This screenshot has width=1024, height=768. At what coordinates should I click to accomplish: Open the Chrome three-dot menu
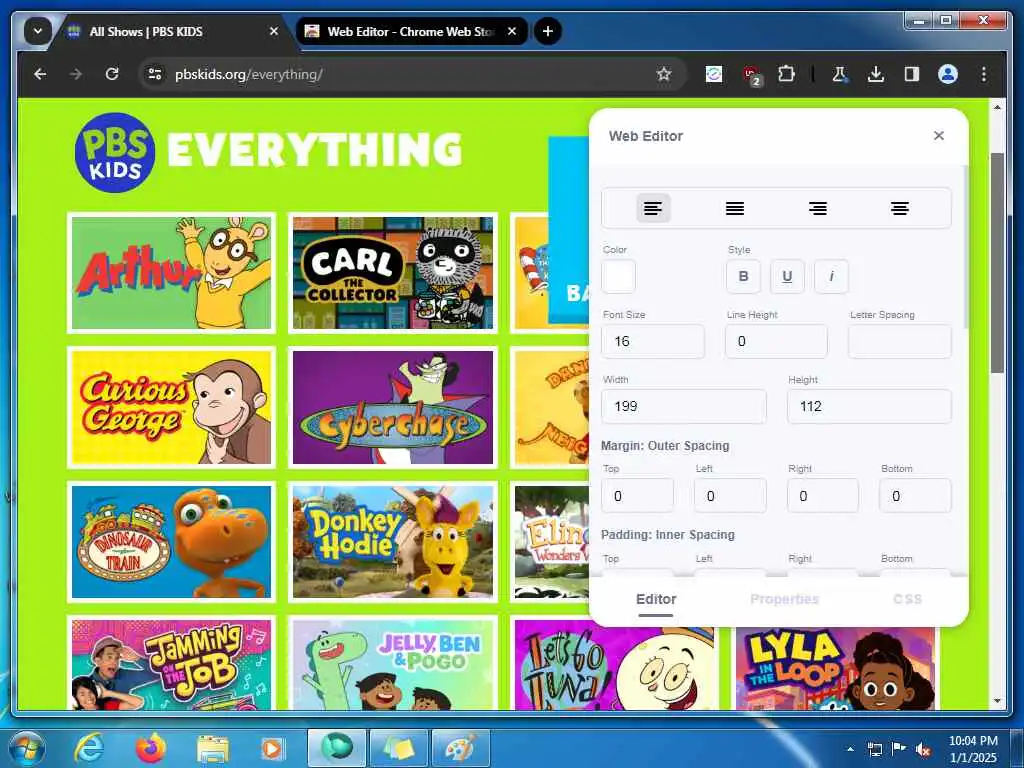coord(984,74)
